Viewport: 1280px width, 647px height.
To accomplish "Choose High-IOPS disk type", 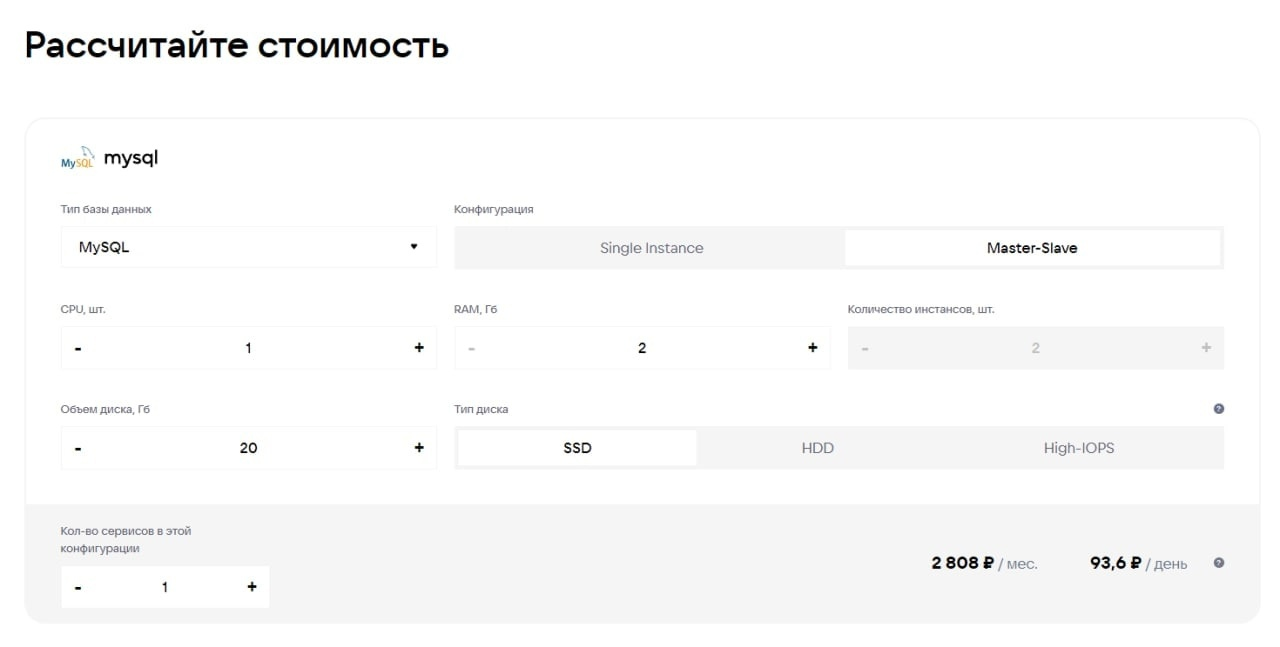I will pos(1078,448).
